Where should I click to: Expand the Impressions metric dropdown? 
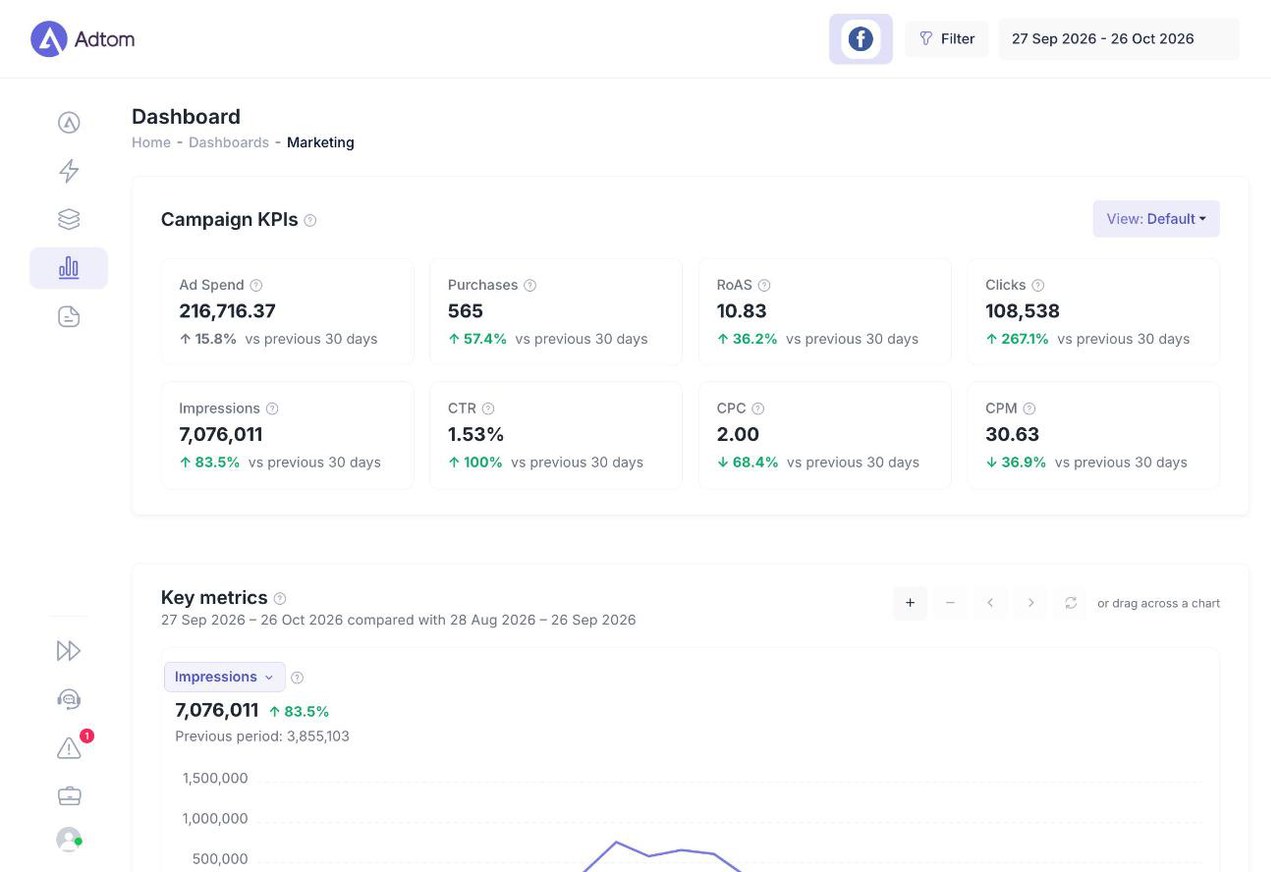pyautogui.click(x=224, y=677)
